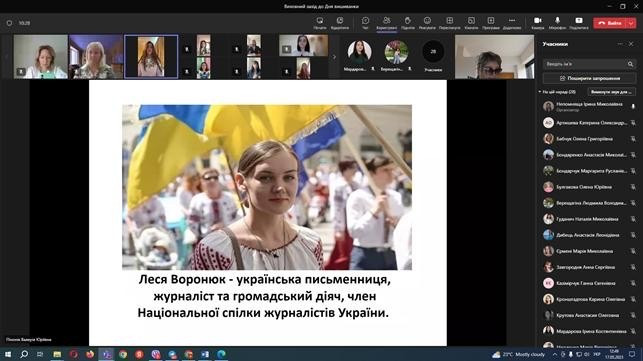643x361 pixels.
Task: Open Google Chrome from the Windows taskbar
Action: coord(123,354)
